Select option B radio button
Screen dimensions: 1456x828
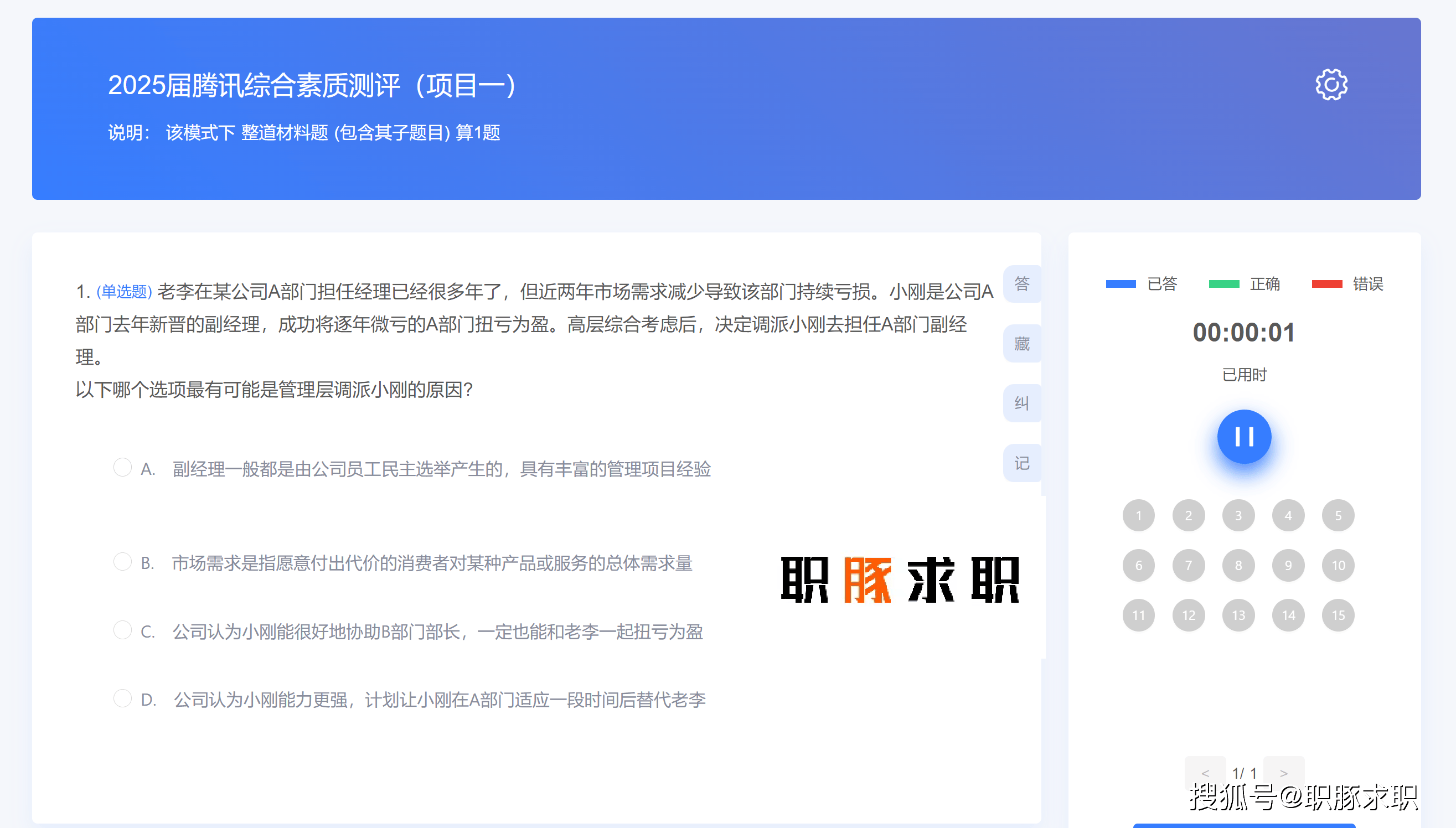(122, 562)
